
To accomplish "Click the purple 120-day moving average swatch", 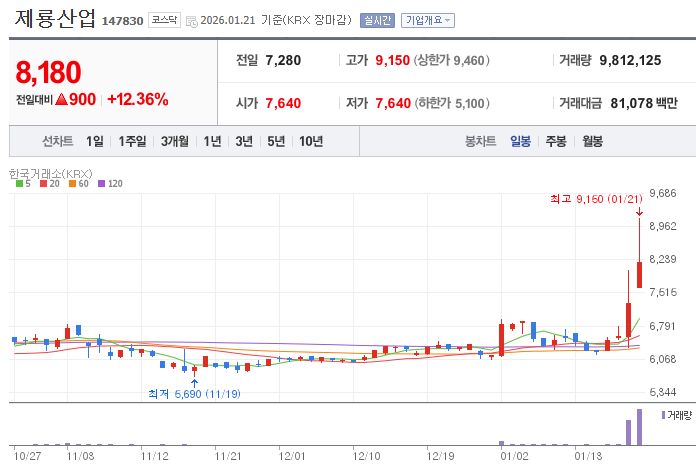I will (x=102, y=183).
